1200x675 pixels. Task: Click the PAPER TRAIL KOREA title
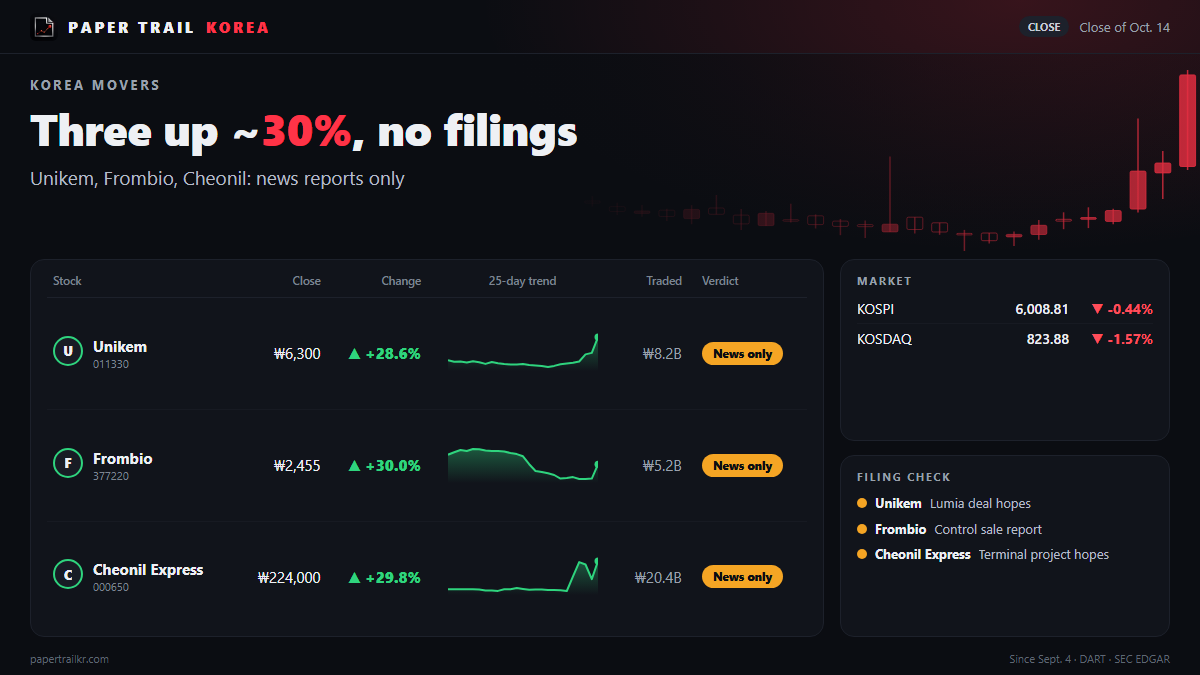coord(169,27)
